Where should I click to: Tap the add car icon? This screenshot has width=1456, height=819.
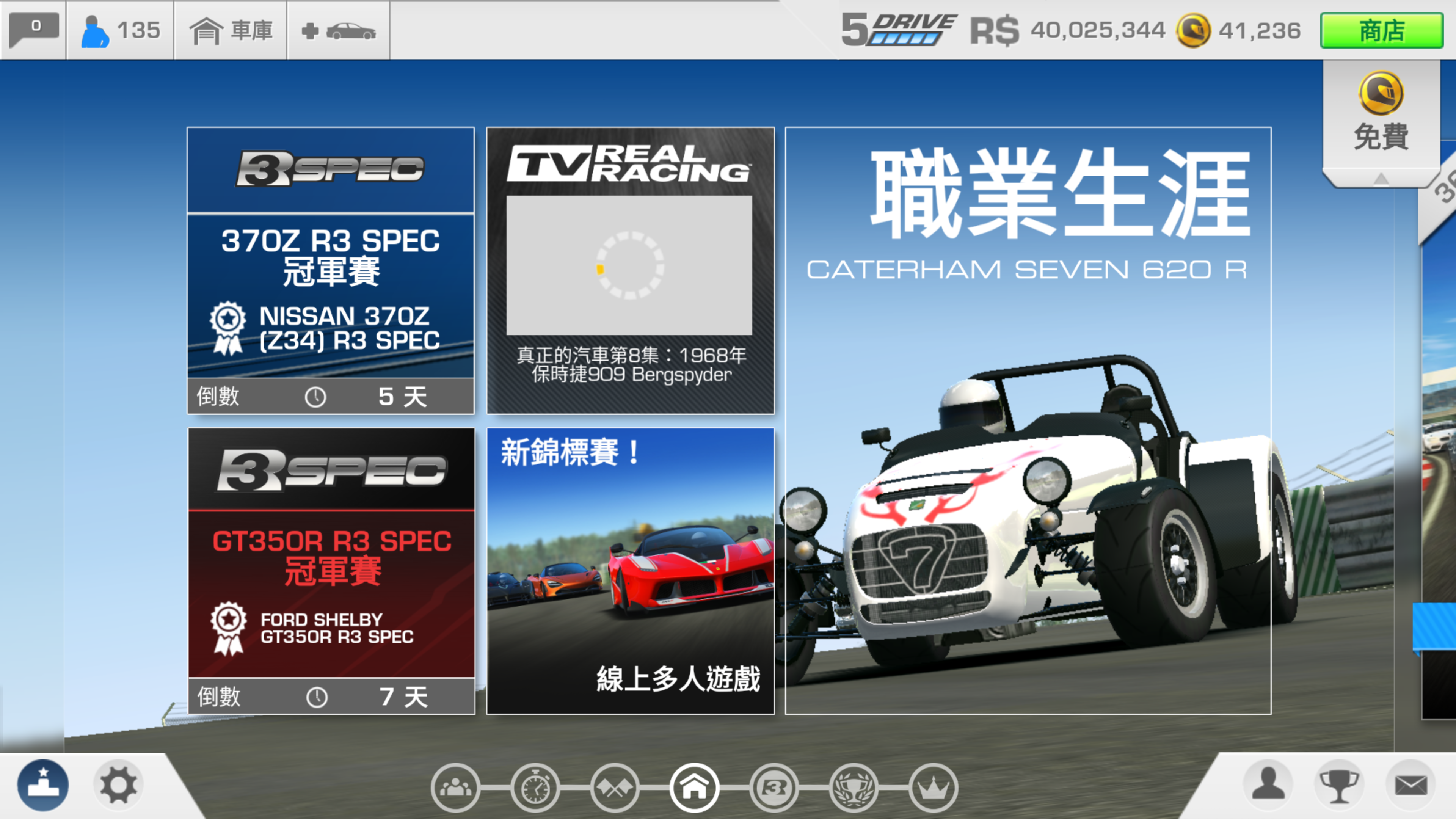[x=338, y=30]
